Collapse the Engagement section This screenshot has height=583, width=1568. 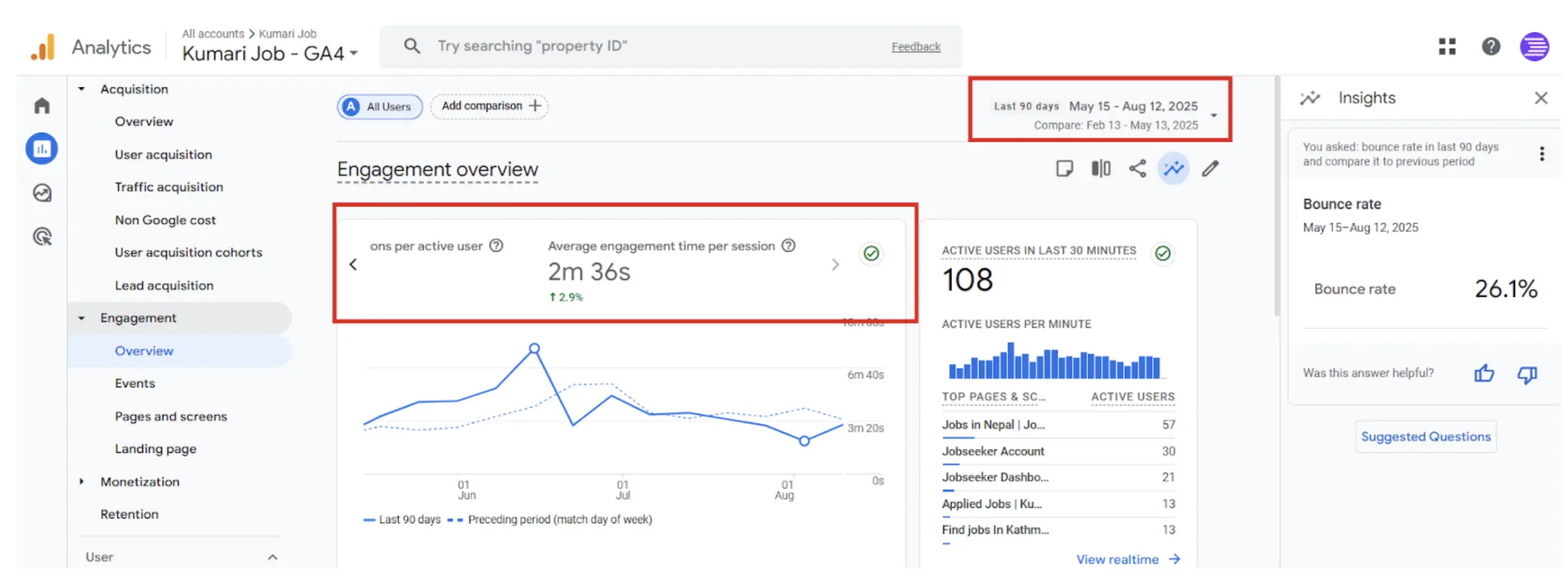pyautogui.click(x=81, y=318)
